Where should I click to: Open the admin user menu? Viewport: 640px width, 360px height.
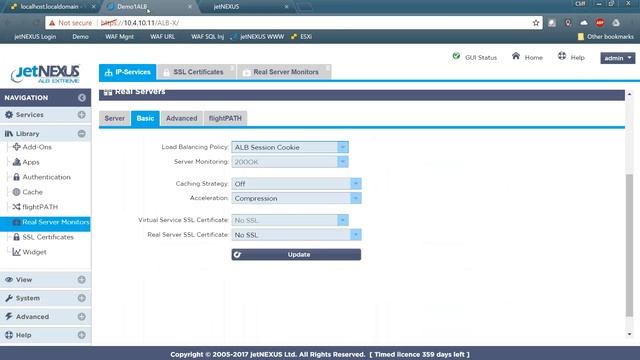(x=618, y=58)
